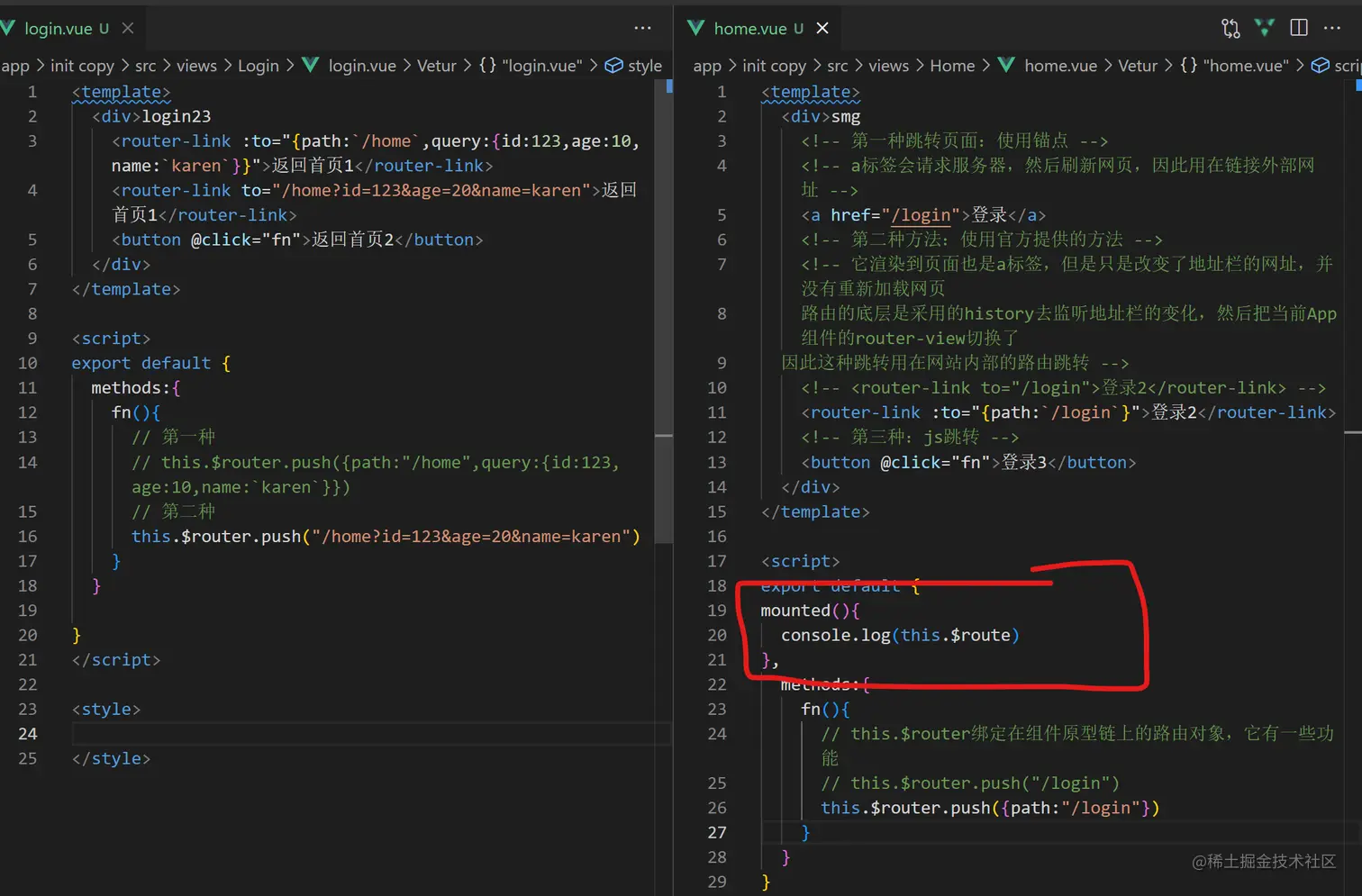Open changes compare icon in home.vue toolbar
The width and height of the screenshot is (1362, 896).
[1230, 28]
